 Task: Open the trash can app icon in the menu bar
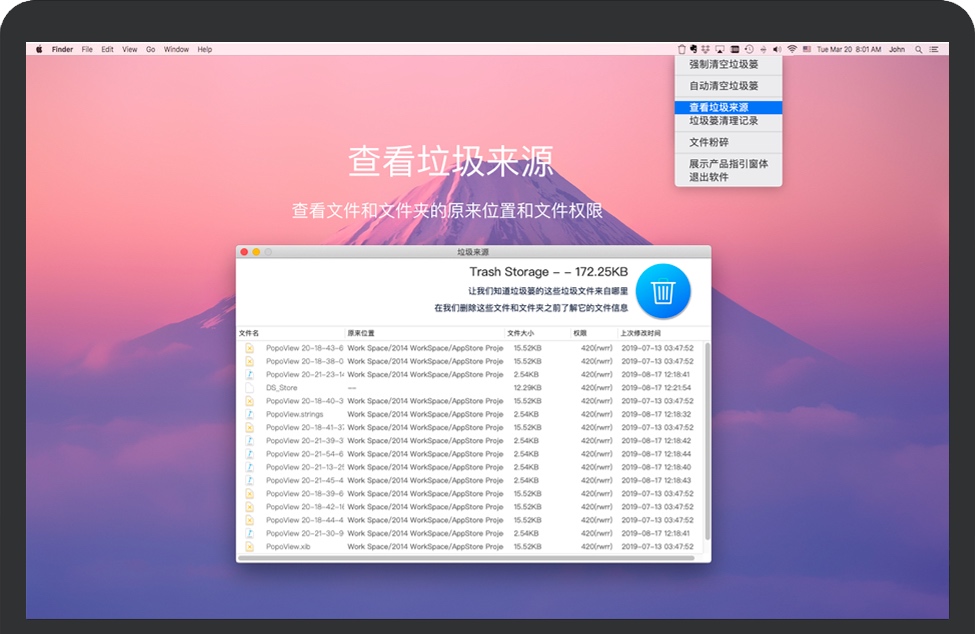682,49
